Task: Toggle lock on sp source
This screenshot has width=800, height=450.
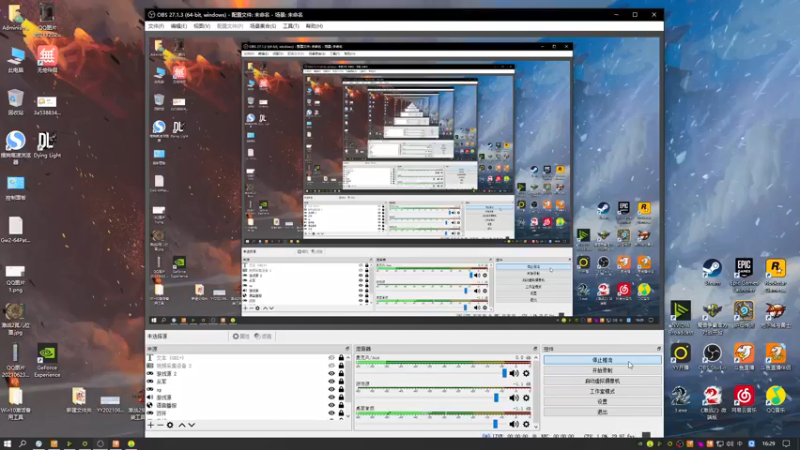Action: click(x=341, y=389)
